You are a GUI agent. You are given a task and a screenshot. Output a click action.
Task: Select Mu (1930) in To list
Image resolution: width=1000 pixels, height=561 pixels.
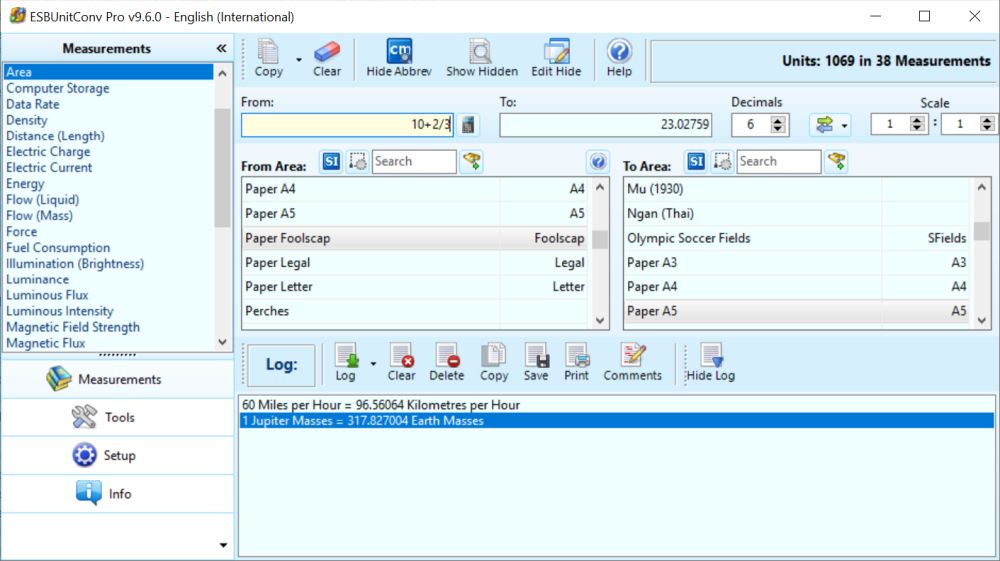[x=797, y=189]
